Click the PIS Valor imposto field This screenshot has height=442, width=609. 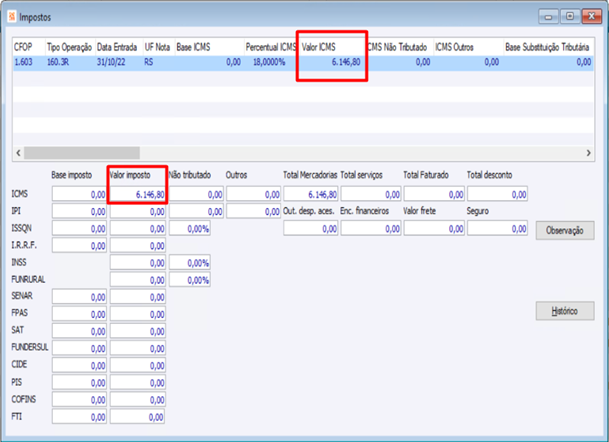[138, 383]
